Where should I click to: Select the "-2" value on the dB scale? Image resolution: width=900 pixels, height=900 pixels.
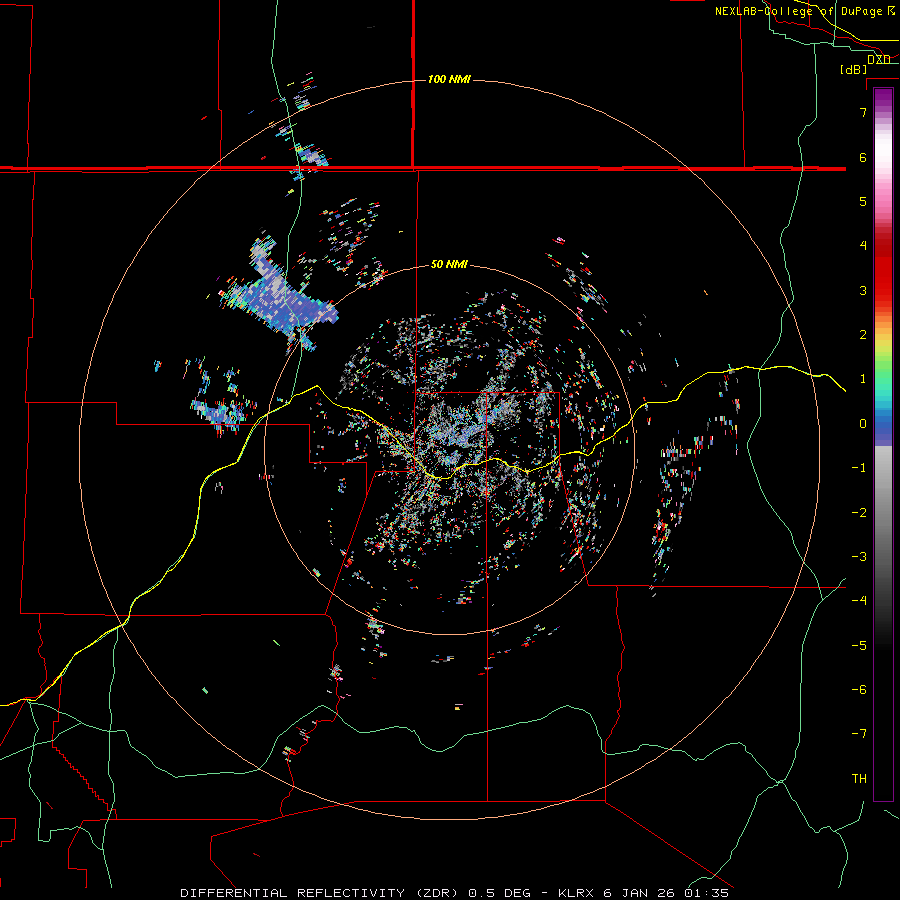coord(859,513)
